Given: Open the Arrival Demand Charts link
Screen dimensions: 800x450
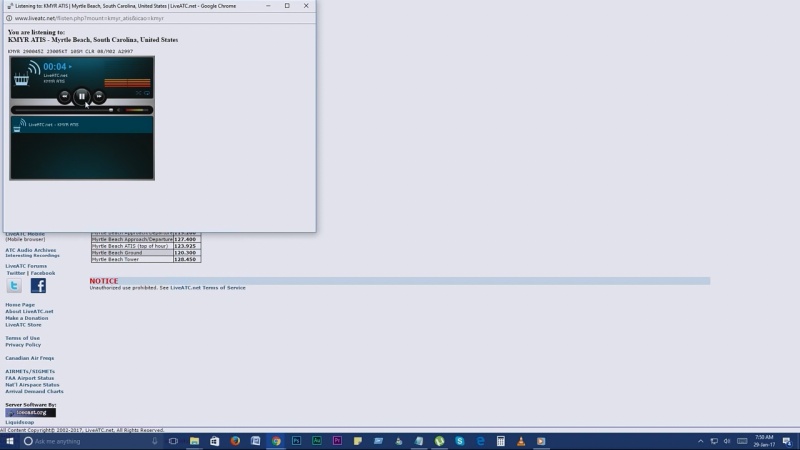Looking at the screenshot, I should [x=34, y=391].
